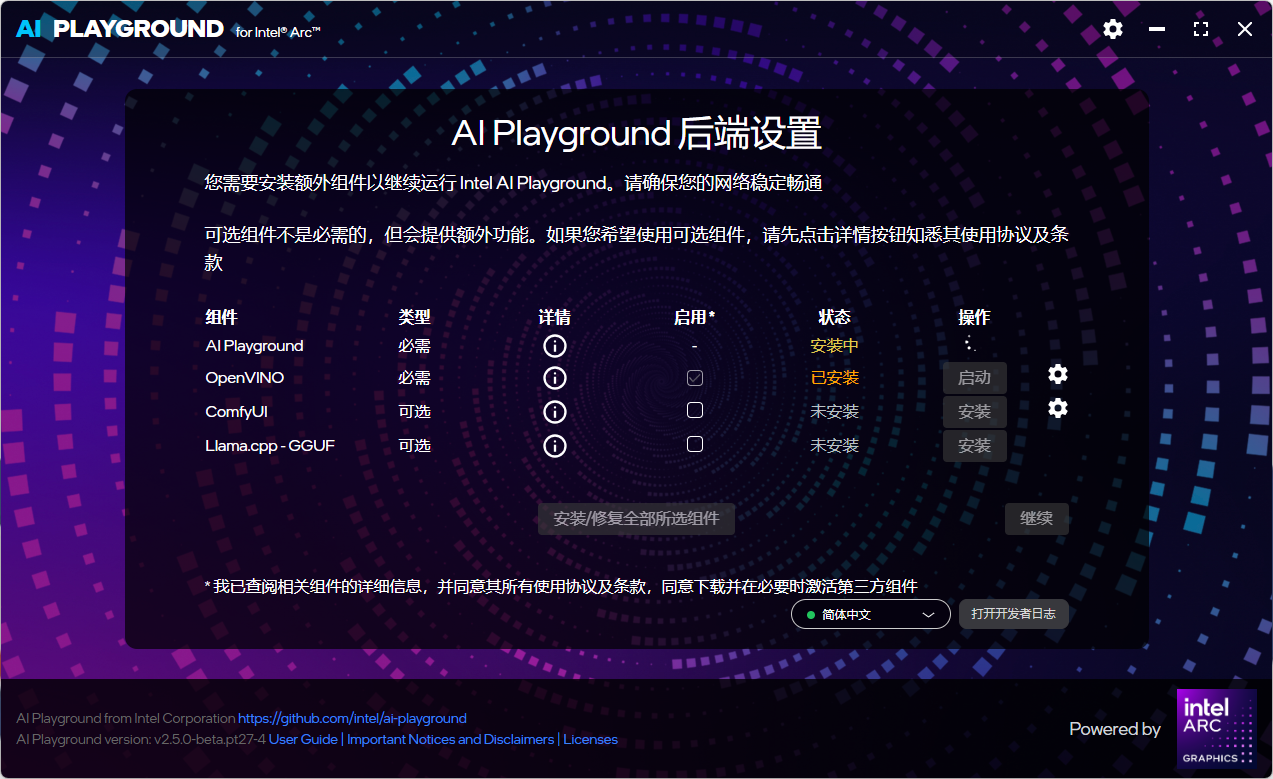Viewport: 1273px width, 779px height.
Task: Click the 状态 column header
Action: [x=834, y=317]
